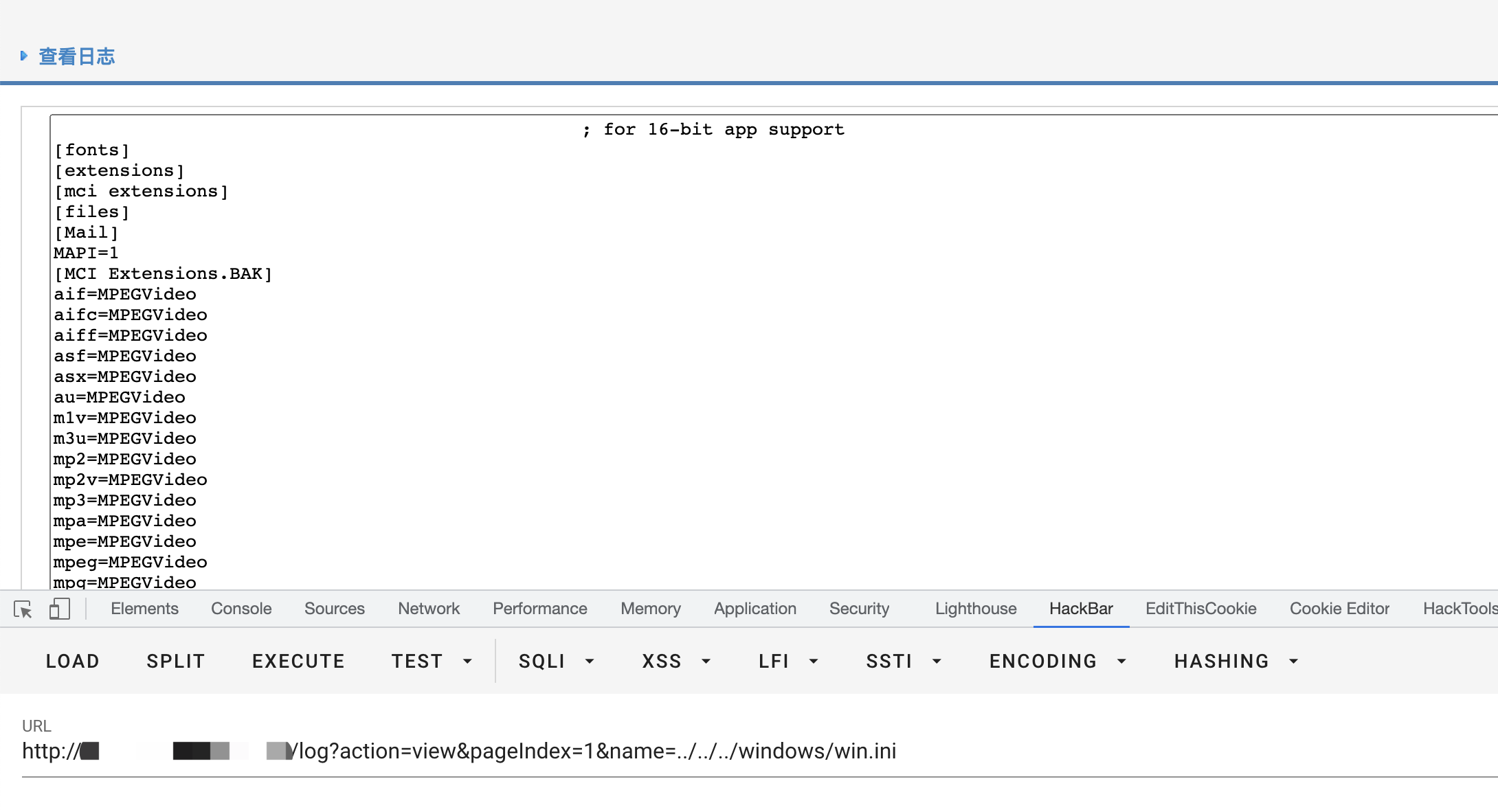1498x812 pixels.
Task: Select the EditThisCookie tab
Action: tap(1200, 609)
